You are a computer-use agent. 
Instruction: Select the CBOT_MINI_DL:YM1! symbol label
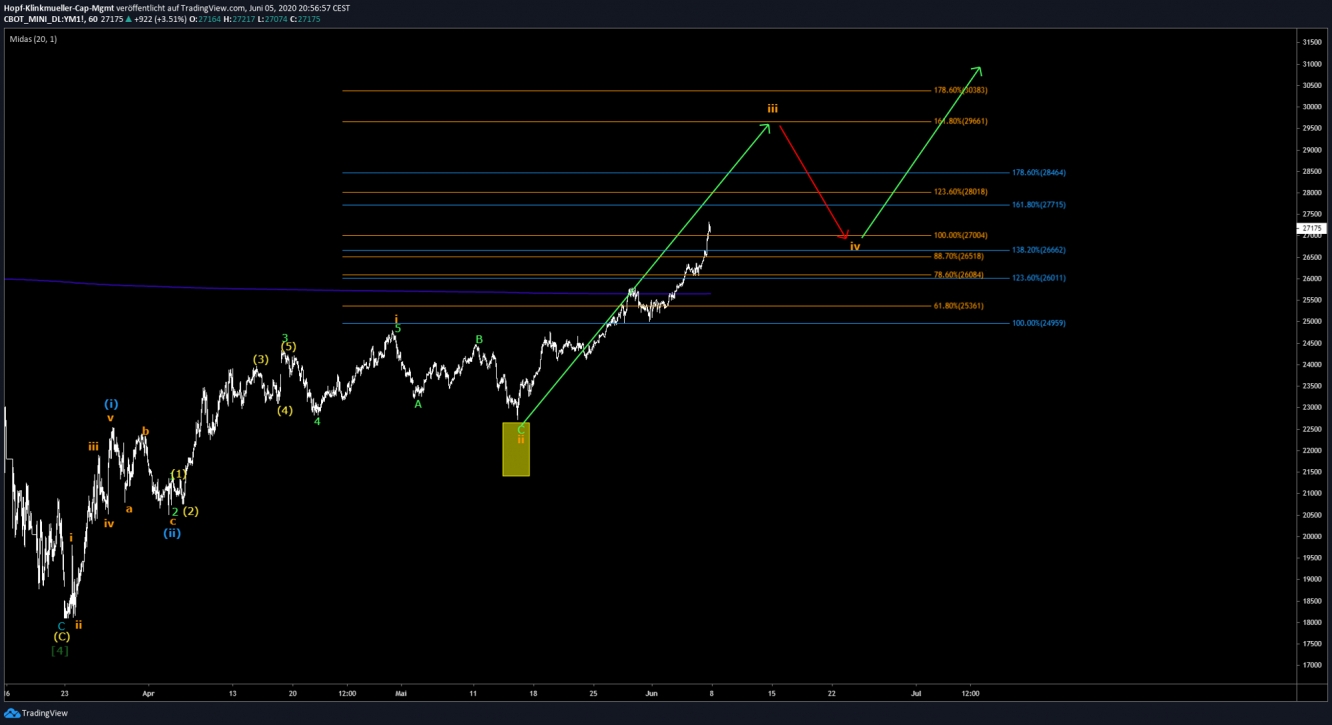point(43,18)
